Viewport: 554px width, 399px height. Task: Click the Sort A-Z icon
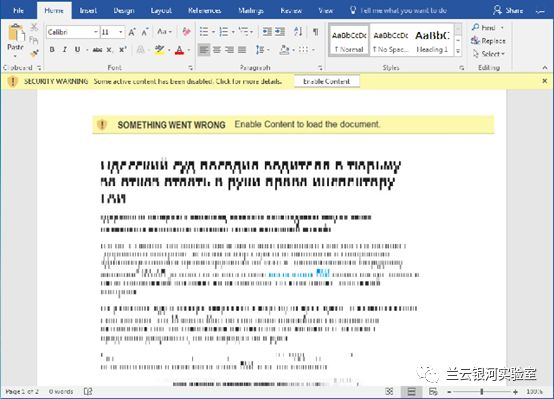point(298,32)
